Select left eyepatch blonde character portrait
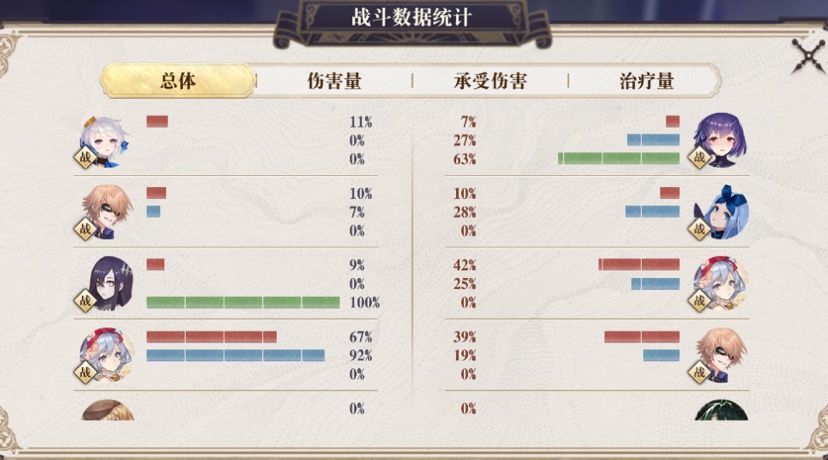The width and height of the screenshot is (828, 460). (106, 212)
